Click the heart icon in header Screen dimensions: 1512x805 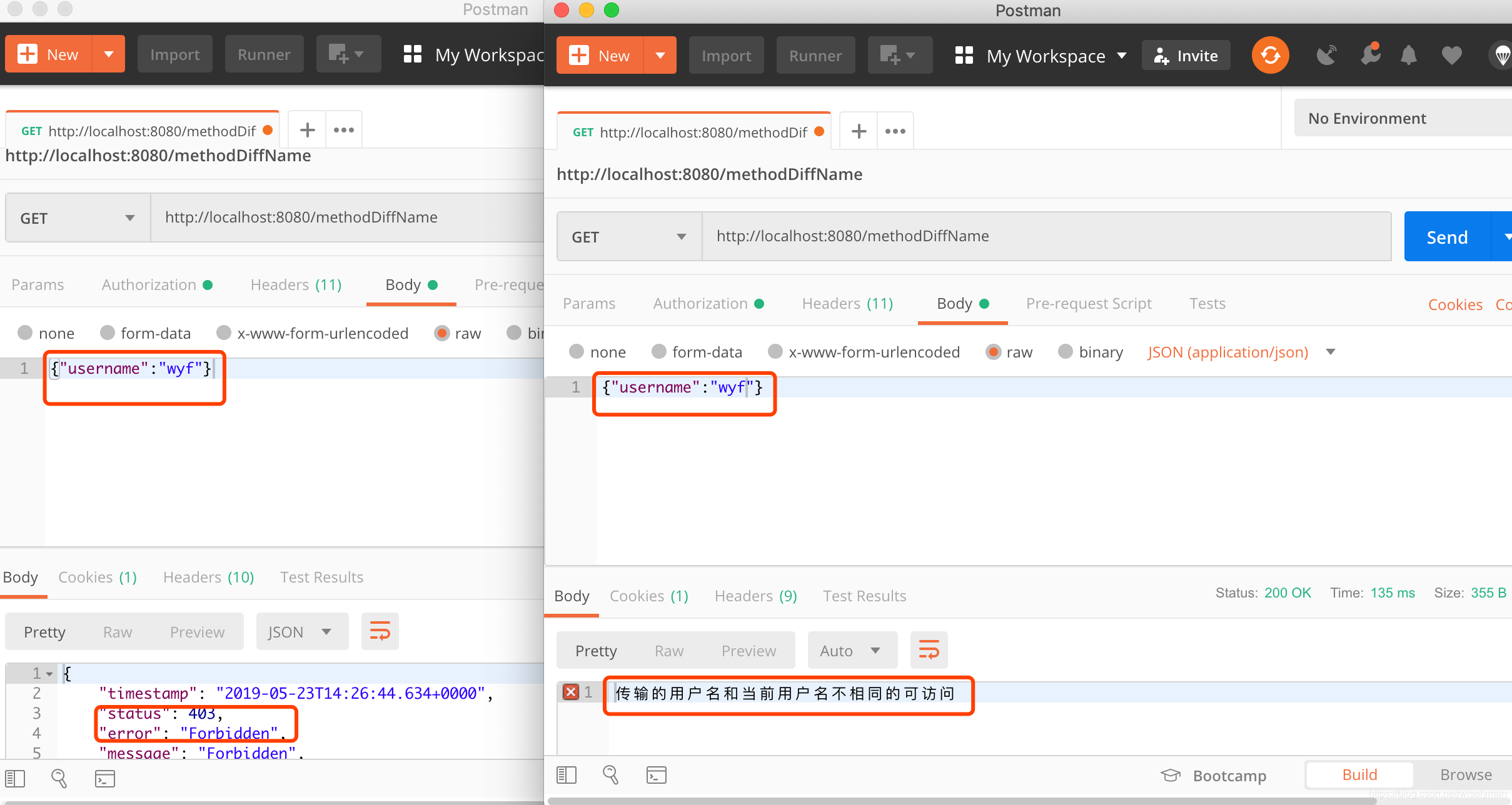(x=1451, y=56)
